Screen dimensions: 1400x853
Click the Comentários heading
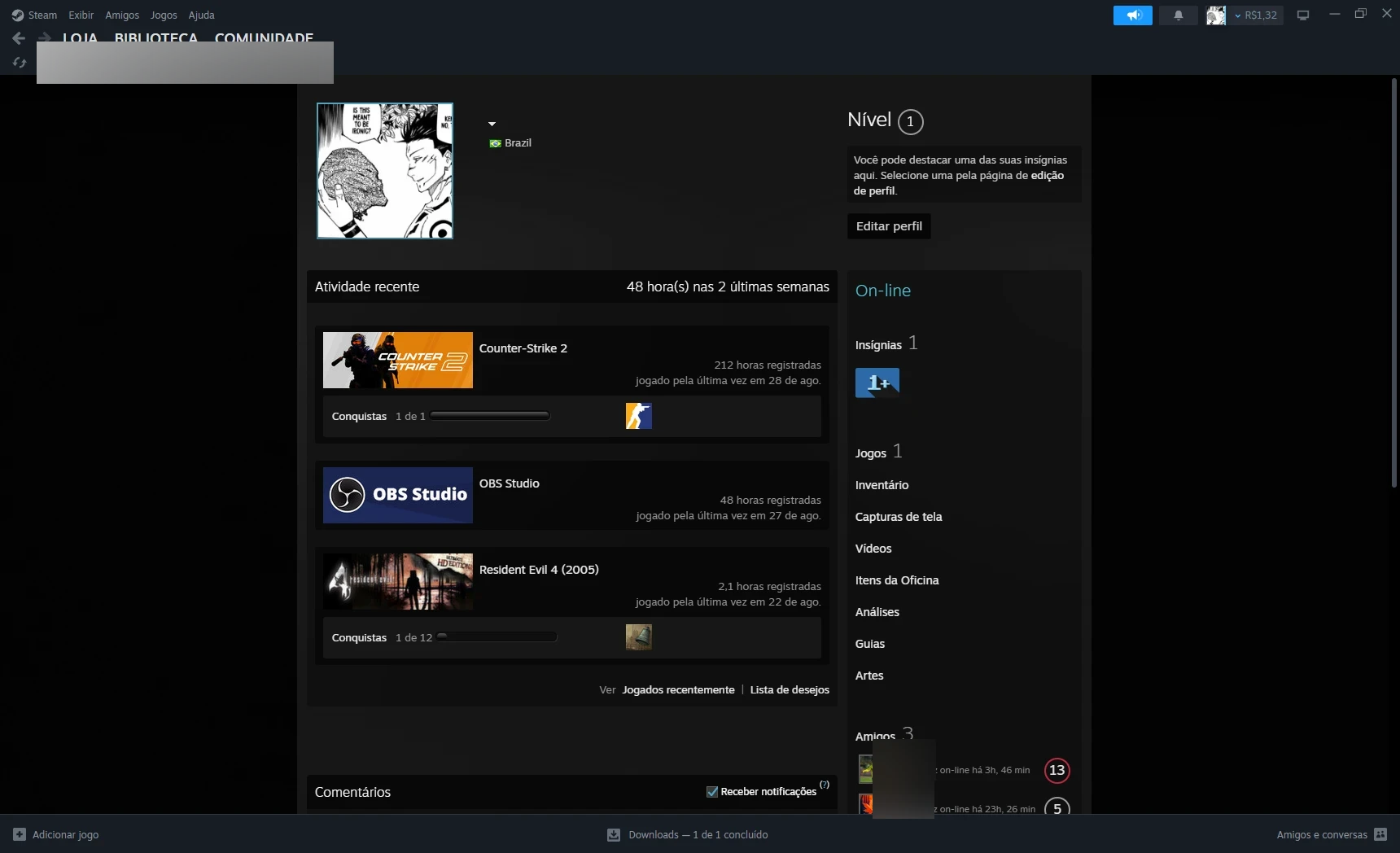(x=352, y=792)
